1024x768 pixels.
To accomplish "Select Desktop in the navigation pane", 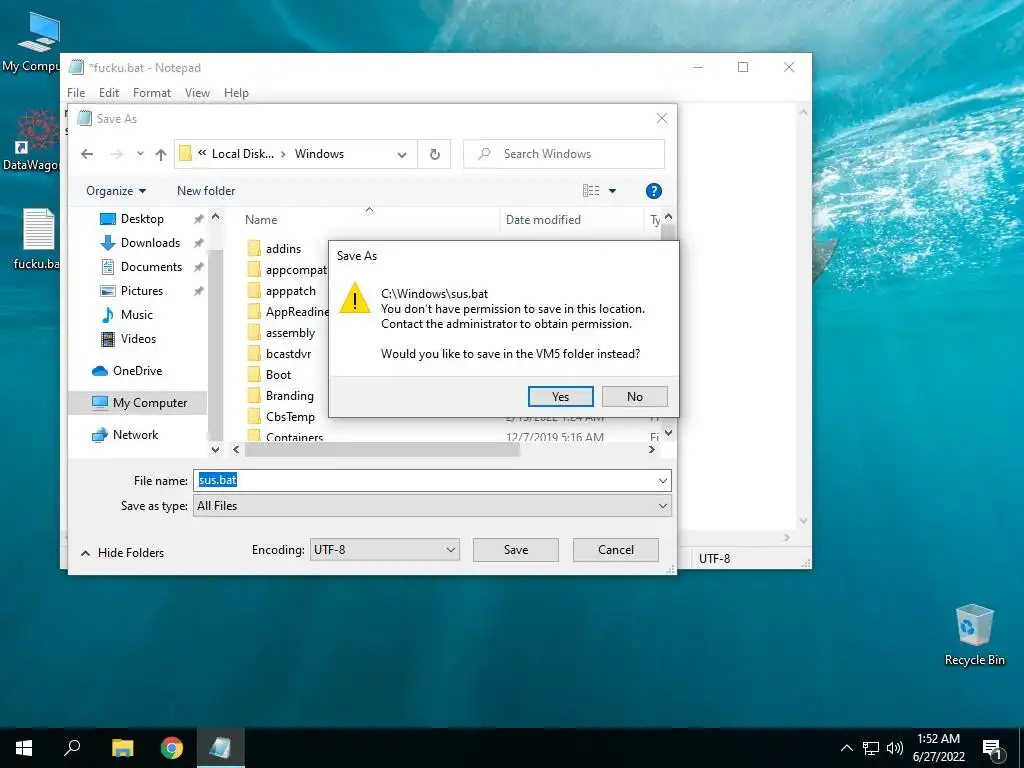I will click(x=141, y=219).
